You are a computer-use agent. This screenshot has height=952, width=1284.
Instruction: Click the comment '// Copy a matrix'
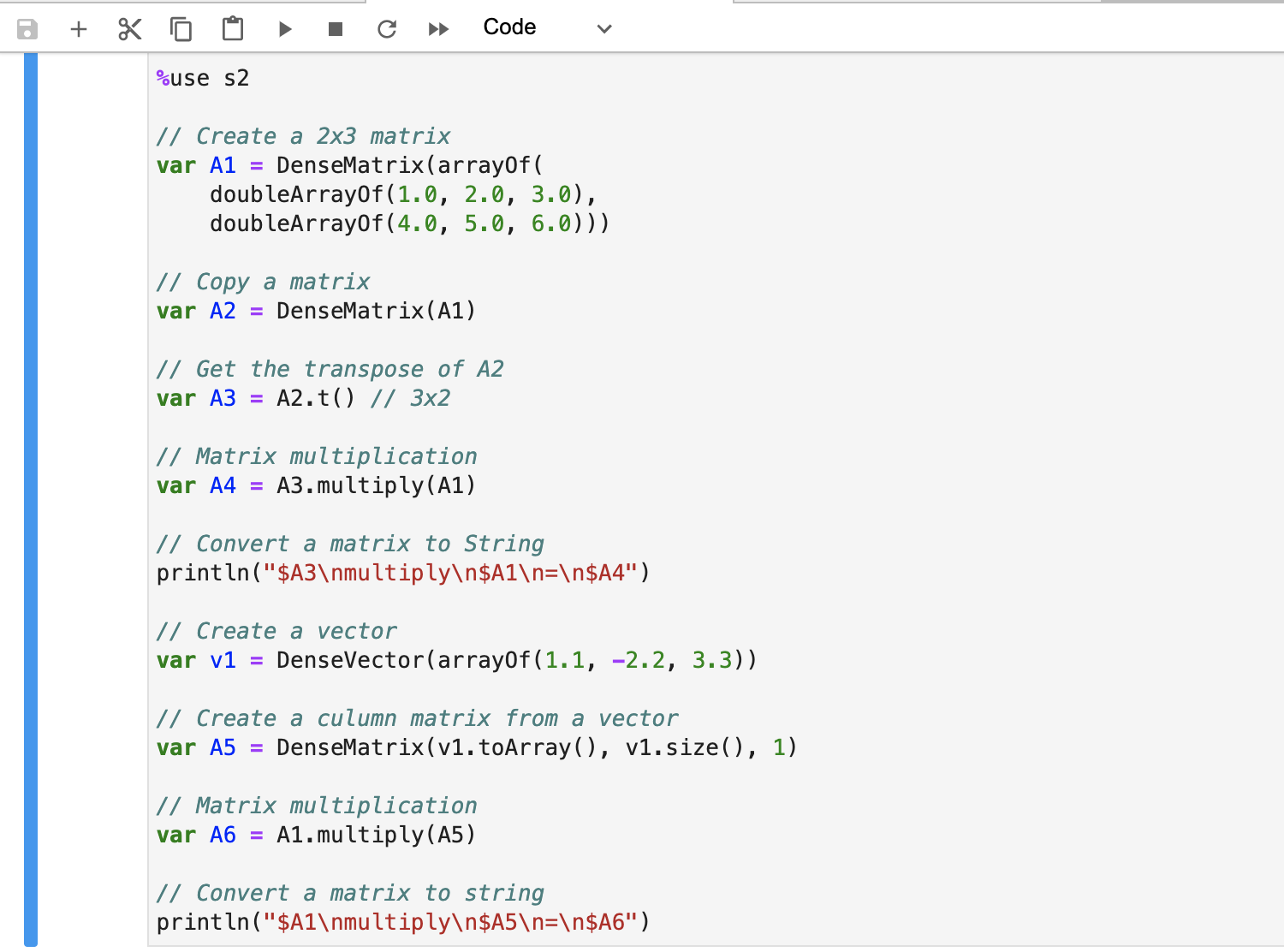(x=264, y=282)
